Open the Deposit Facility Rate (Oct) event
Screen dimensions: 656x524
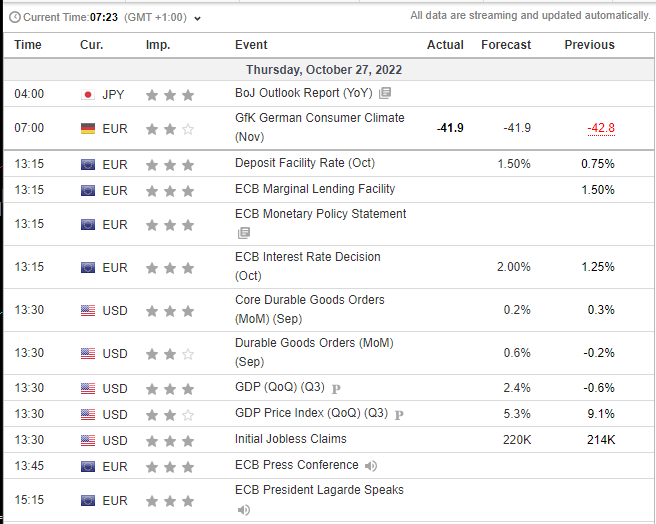tap(304, 163)
